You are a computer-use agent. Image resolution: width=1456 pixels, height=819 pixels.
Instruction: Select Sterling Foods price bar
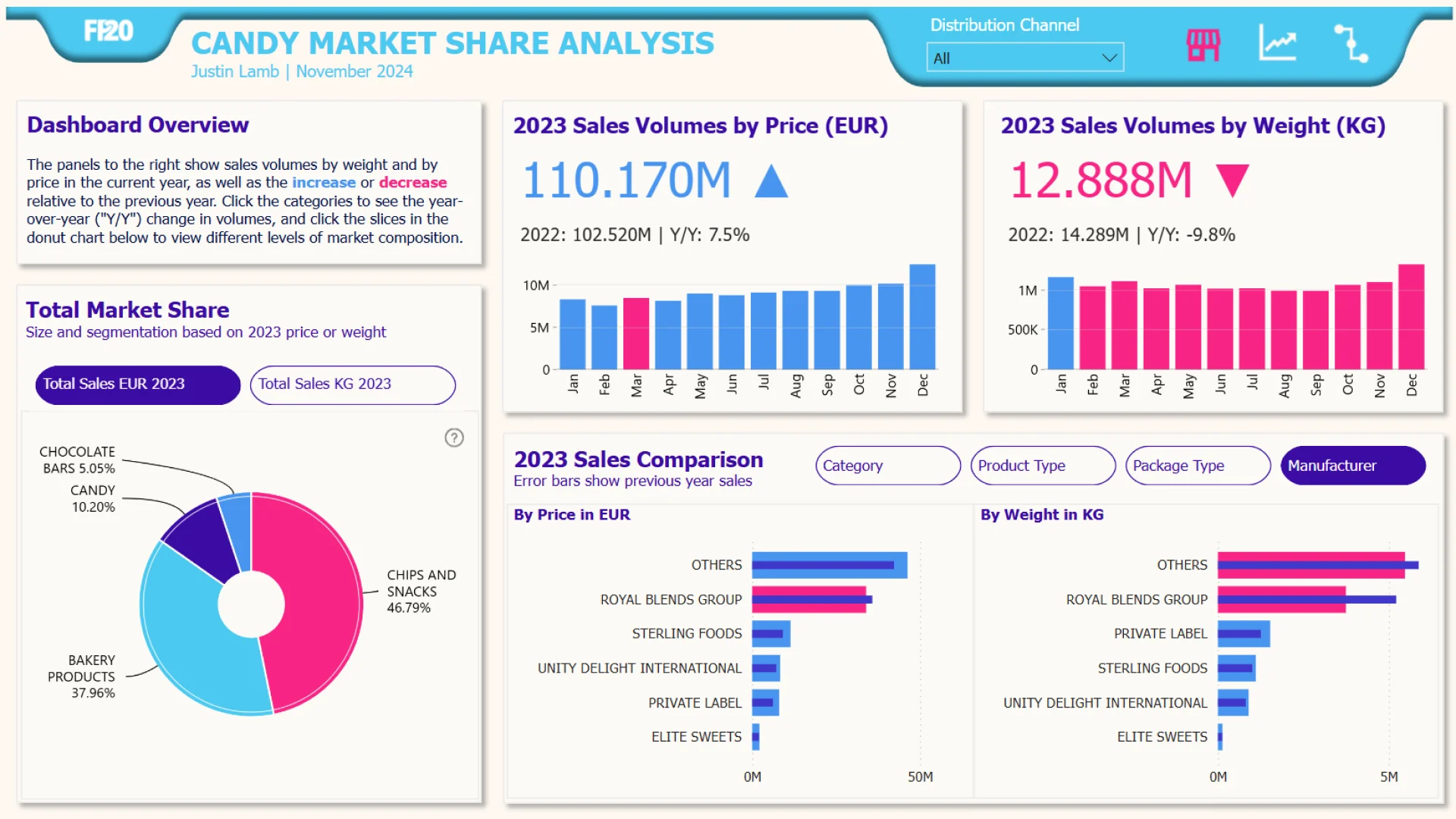tap(771, 634)
